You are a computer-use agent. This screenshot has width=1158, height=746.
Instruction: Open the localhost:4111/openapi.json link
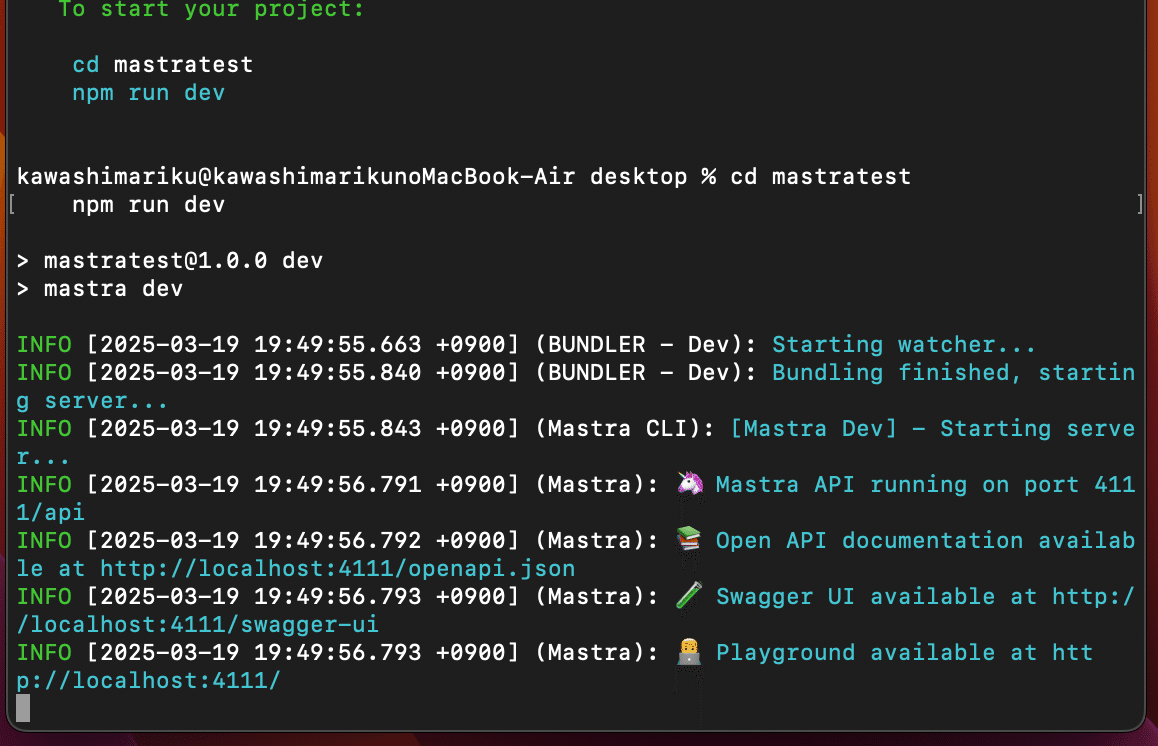[337, 569]
